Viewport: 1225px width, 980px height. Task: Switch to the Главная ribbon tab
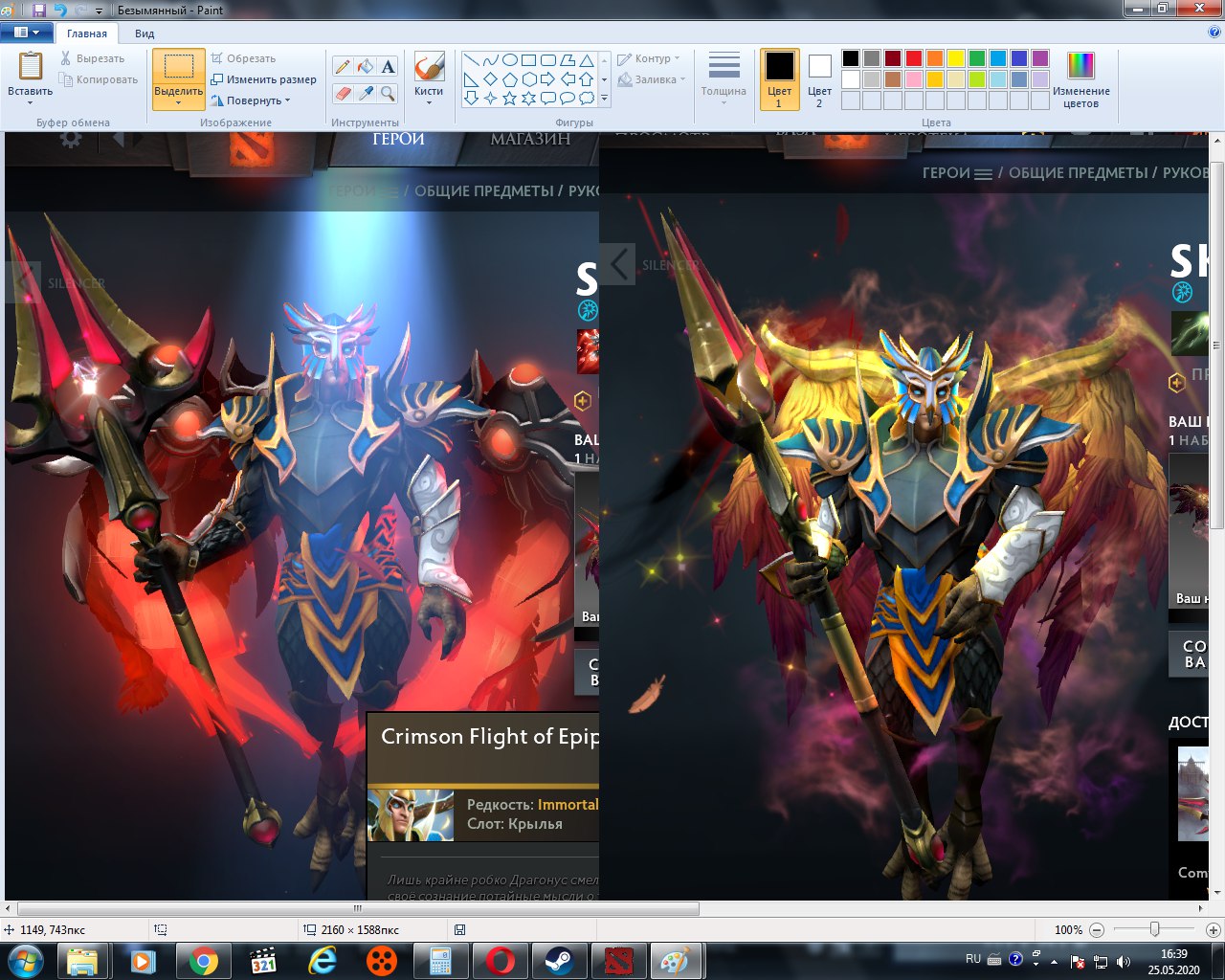point(87,33)
